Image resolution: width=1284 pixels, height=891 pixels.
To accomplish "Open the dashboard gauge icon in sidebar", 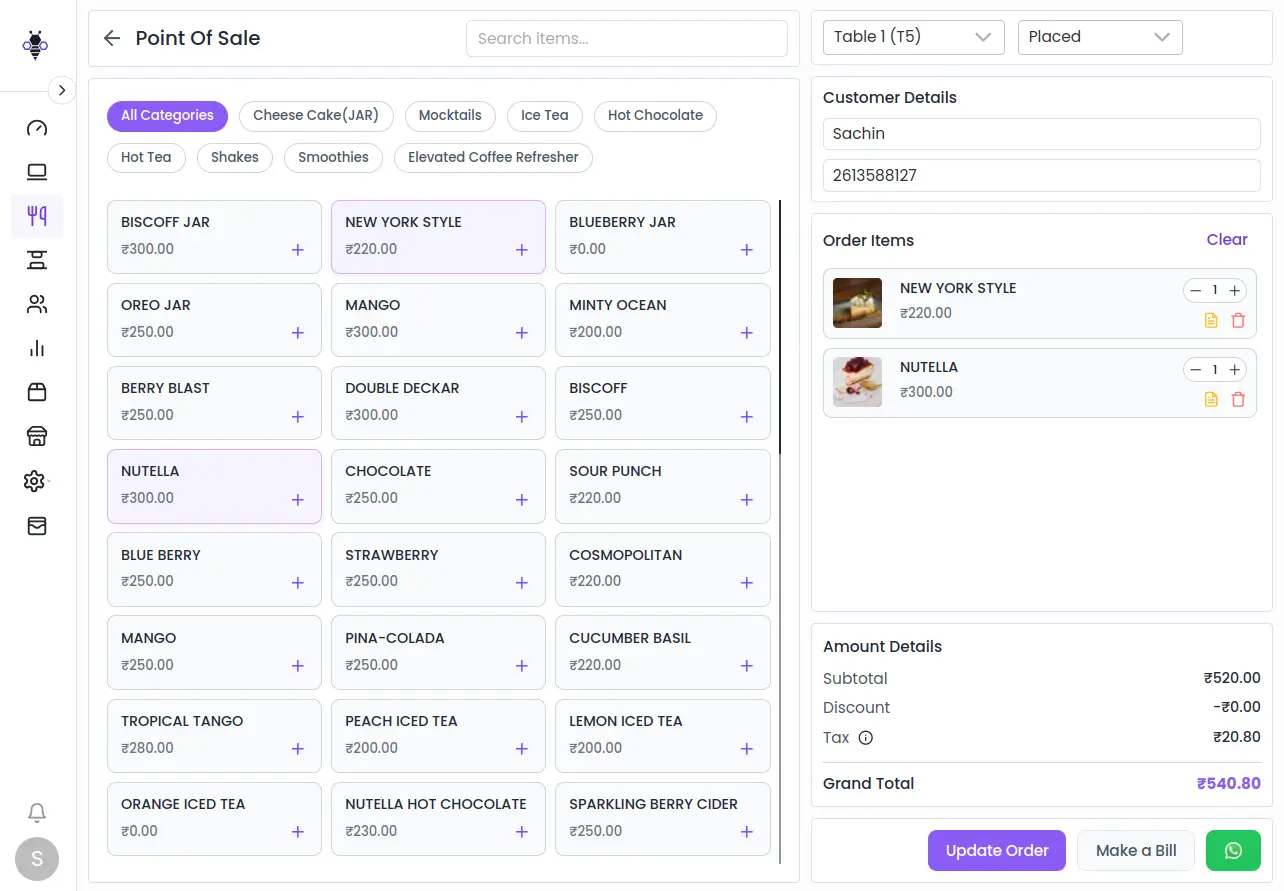I will click(37, 128).
